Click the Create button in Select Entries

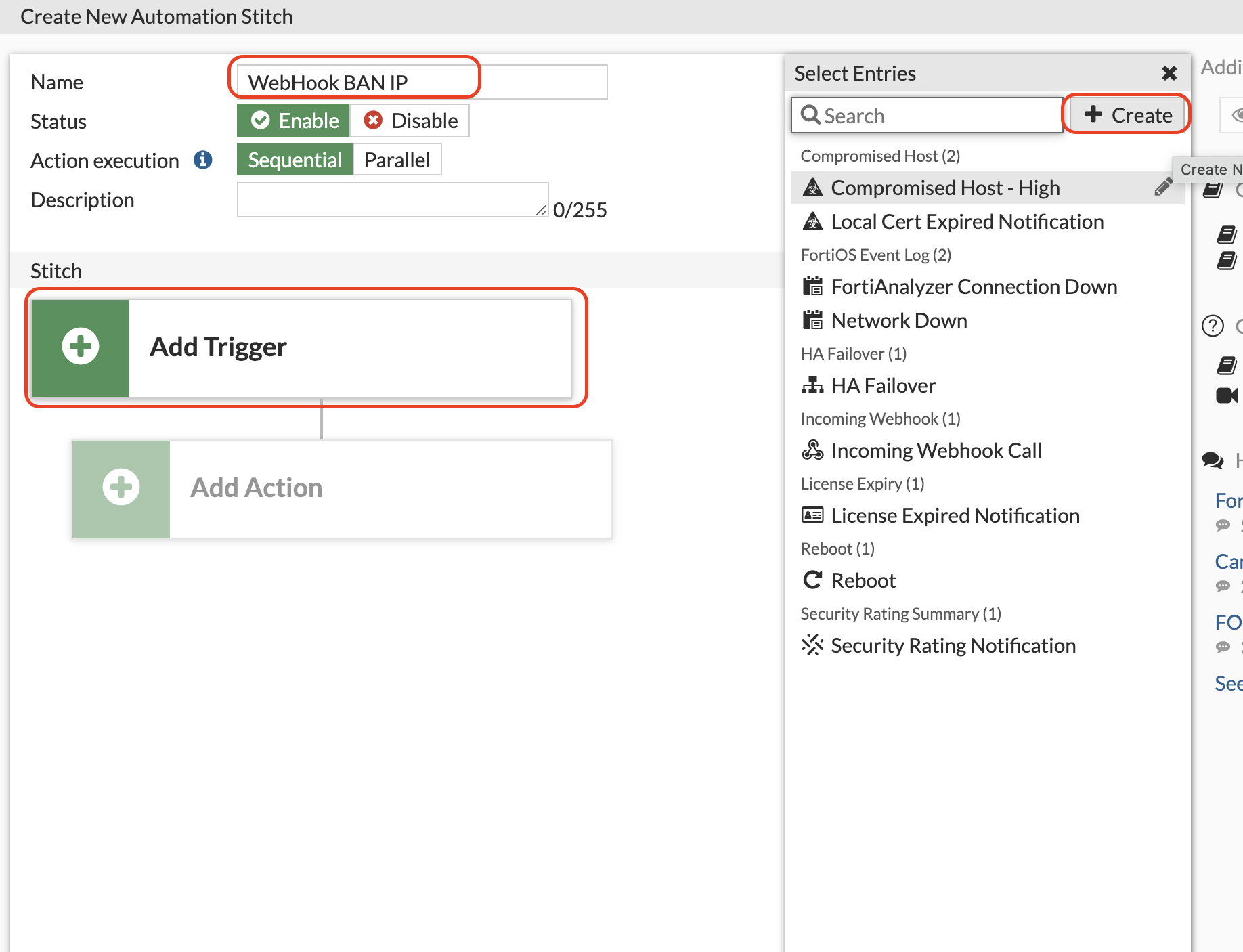click(1126, 114)
